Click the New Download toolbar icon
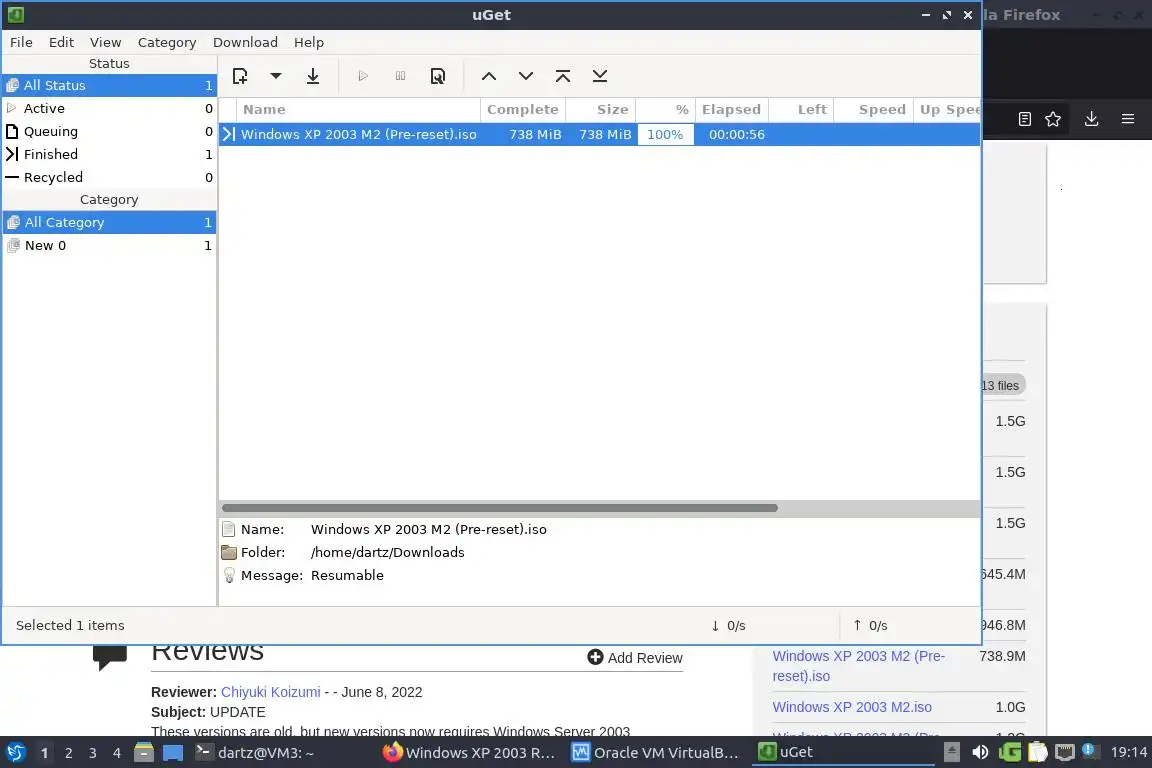 [240, 76]
